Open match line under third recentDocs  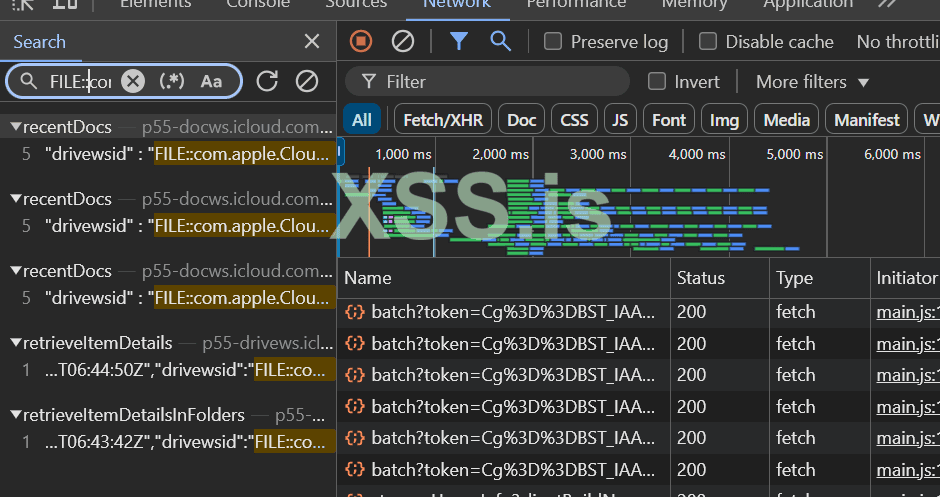point(168,298)
